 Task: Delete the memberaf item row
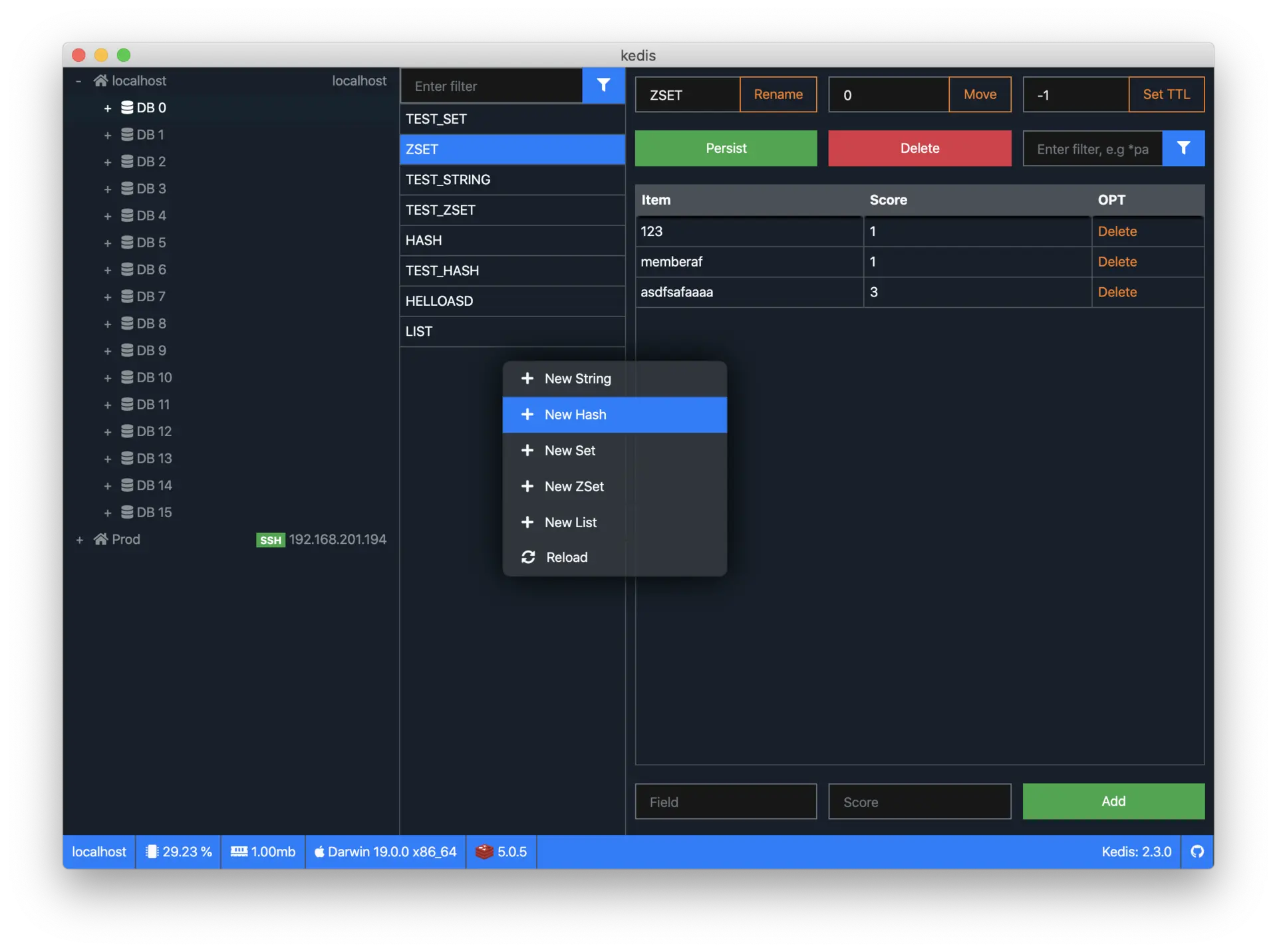(1117, 262)
